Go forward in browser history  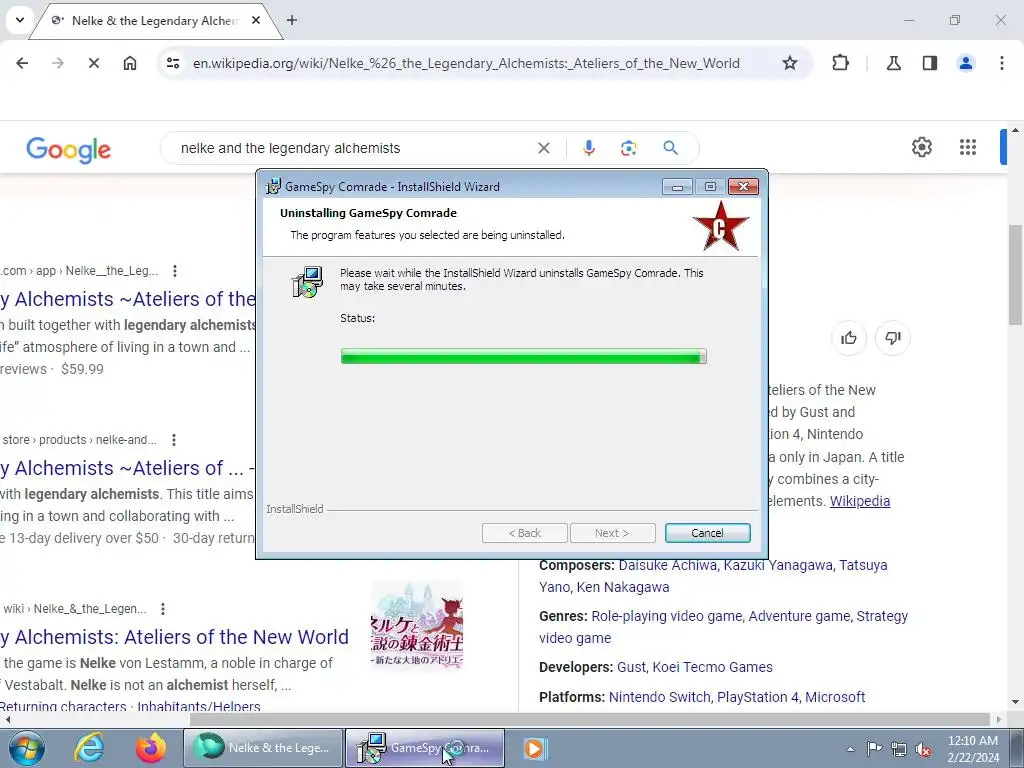58,63
